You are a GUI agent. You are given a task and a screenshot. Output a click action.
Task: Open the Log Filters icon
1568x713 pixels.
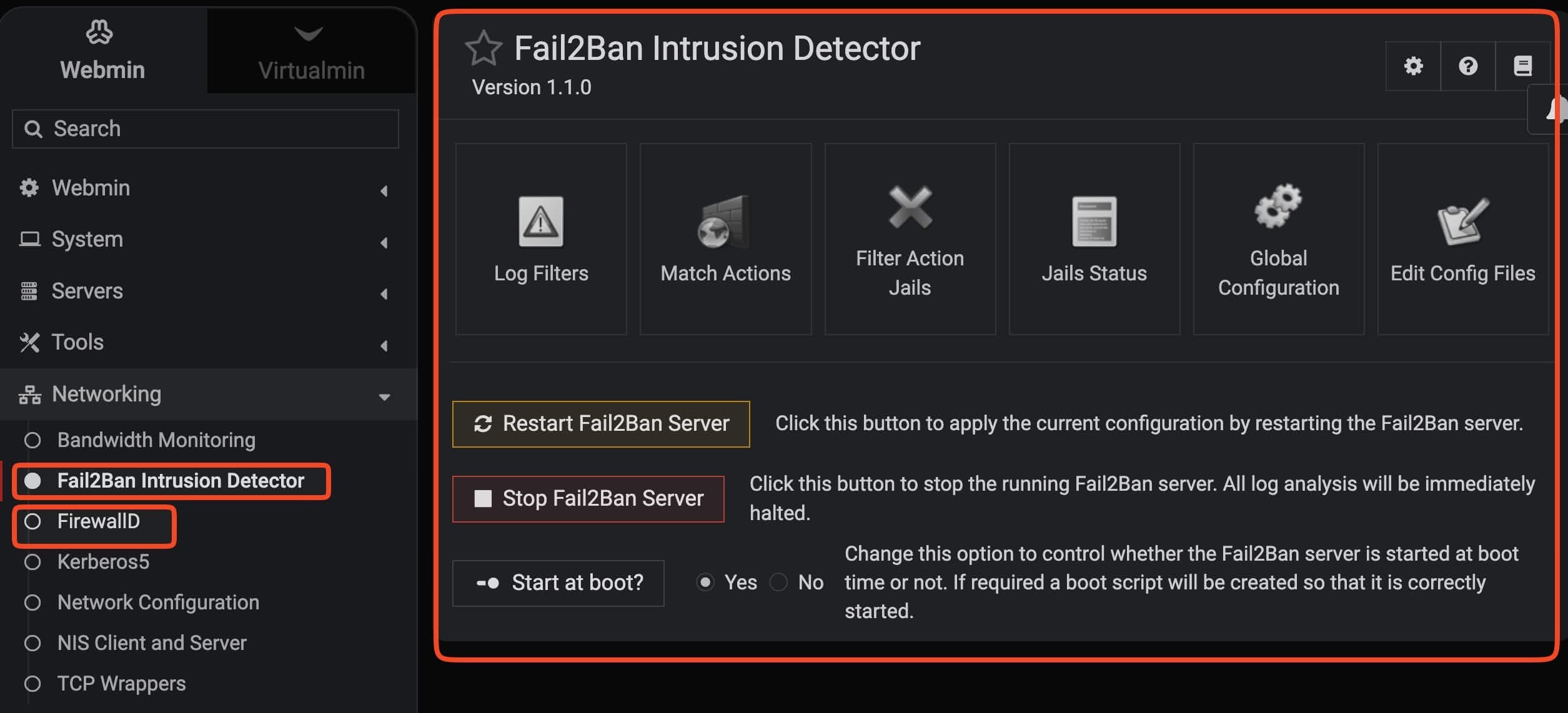click(x=541, y=222)
